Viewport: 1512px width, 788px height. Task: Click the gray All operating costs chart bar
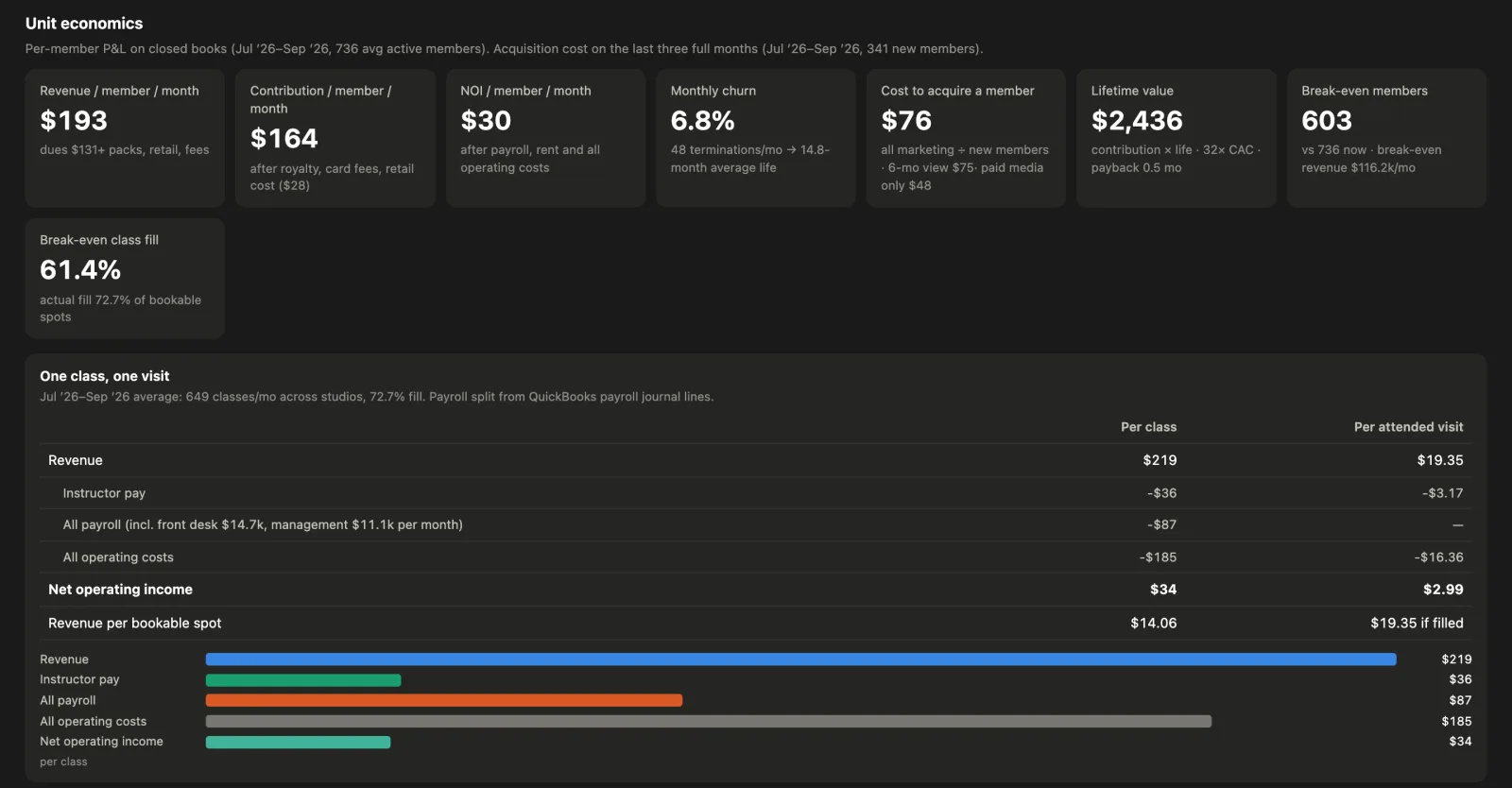click(x=709, y=722)
